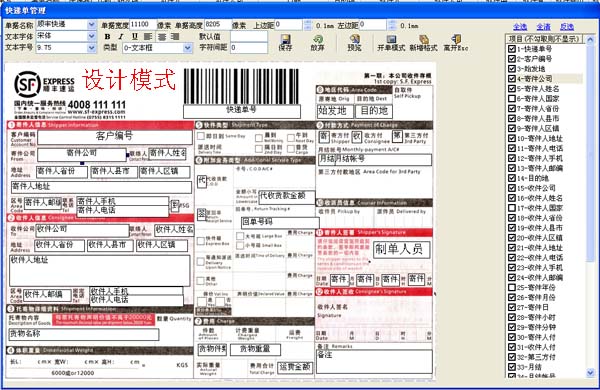Click the 默认值 input field
This screenshot has width=600, height=390.
click(x=249, y=36)
